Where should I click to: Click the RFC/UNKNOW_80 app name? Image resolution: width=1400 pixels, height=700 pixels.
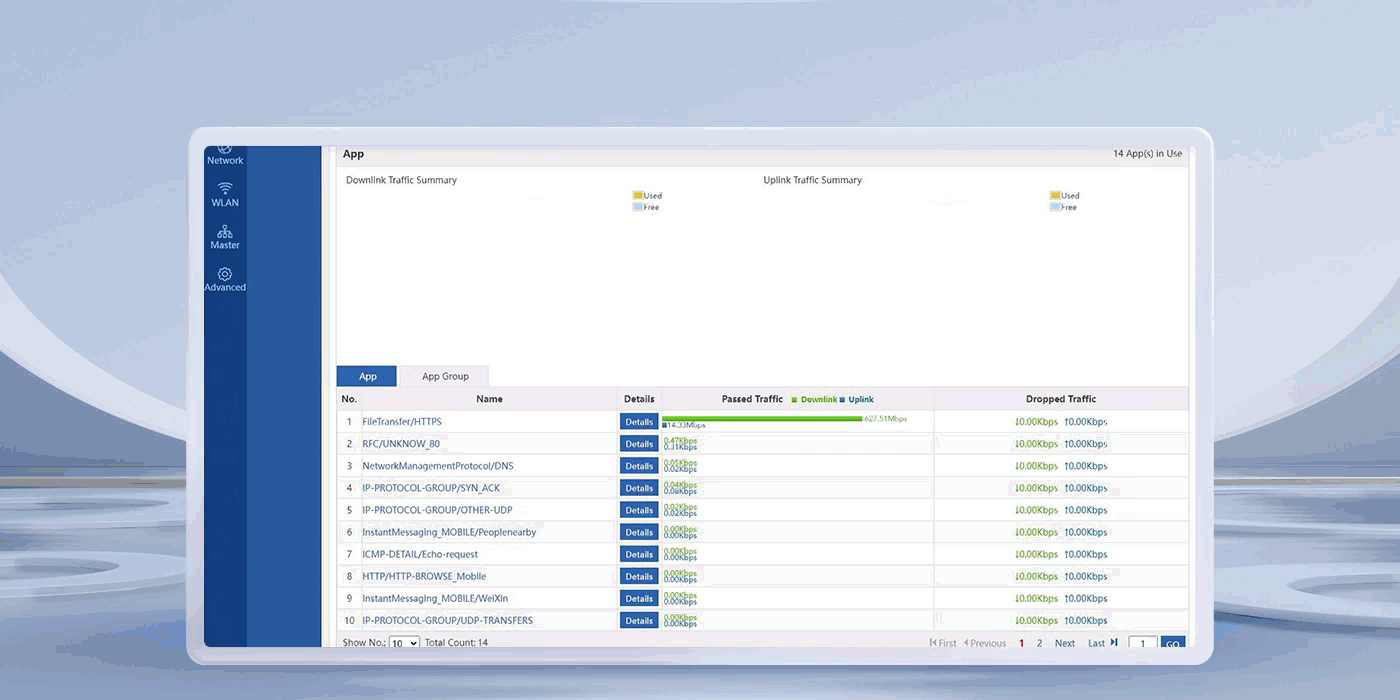coord(401,444)
